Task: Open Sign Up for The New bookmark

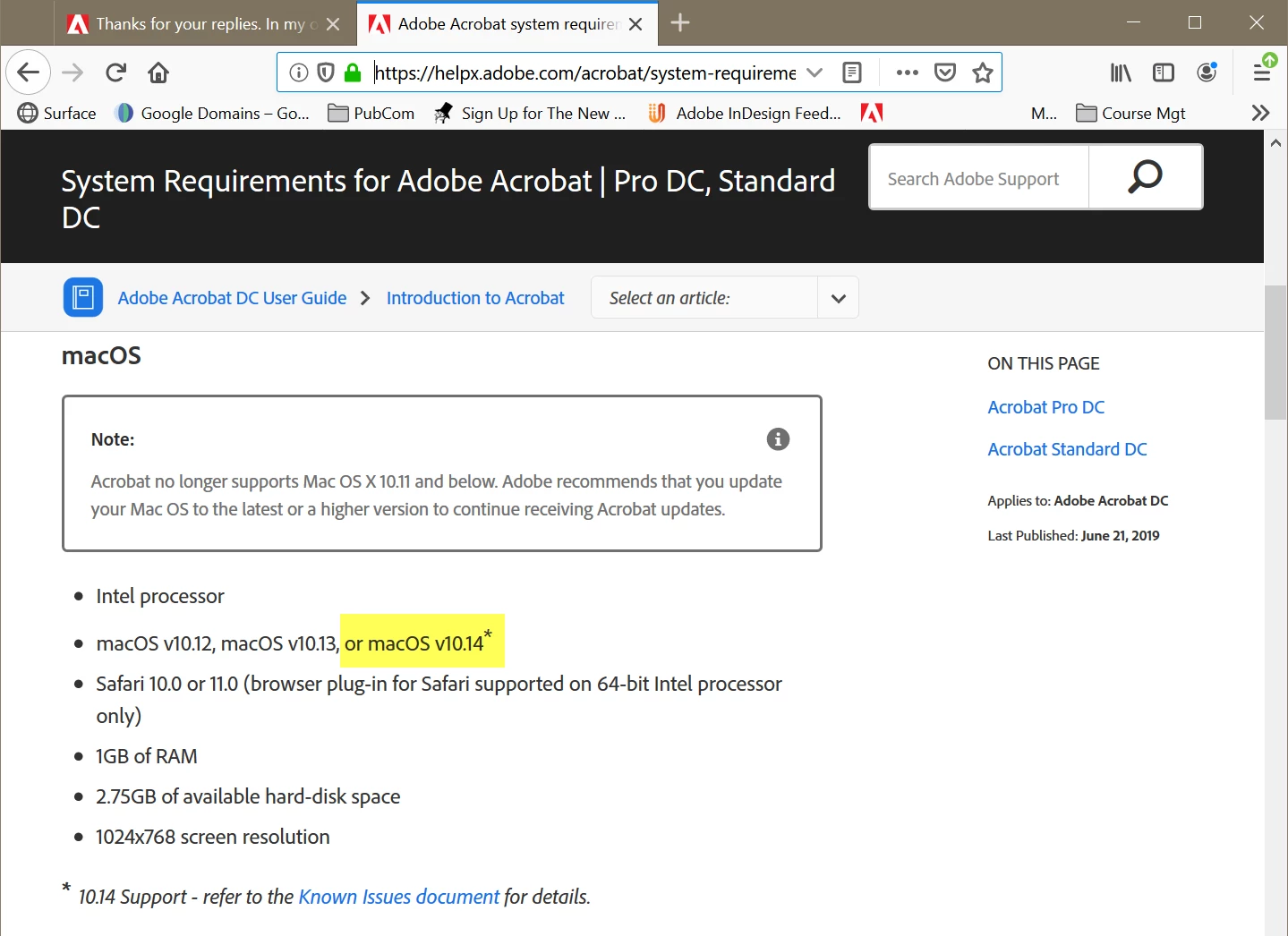Action: (x=530, y=113)
